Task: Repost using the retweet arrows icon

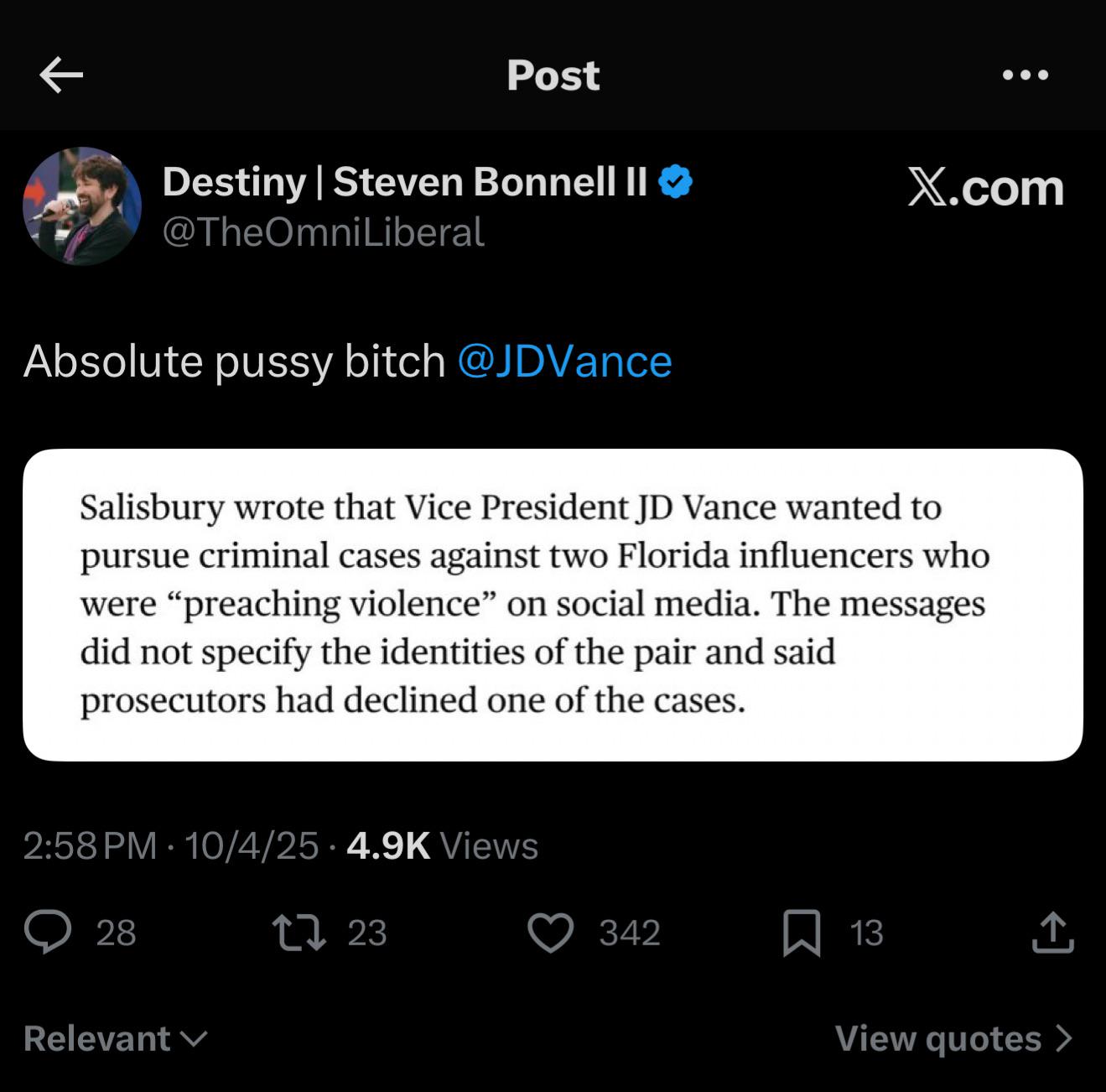Action: [x=299, y=933]
